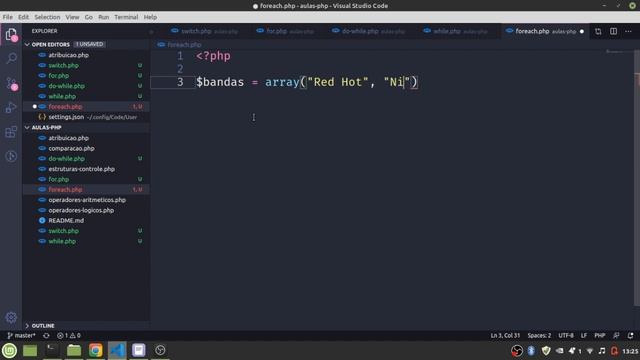
Task: Open the Terminal menu
Action: 126,17
